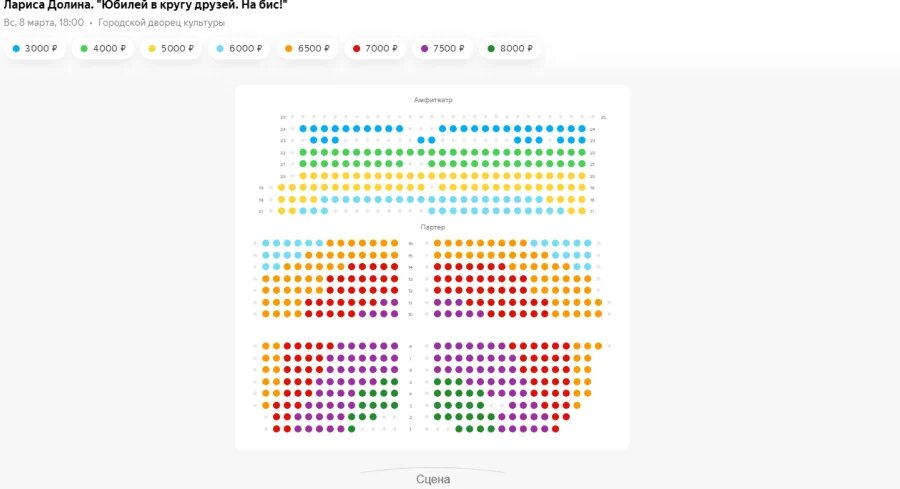This screenshot has height=489, width=900.
Task: Pick rightmost red seat in parterre row 1
Action: (x=555, y=429)
